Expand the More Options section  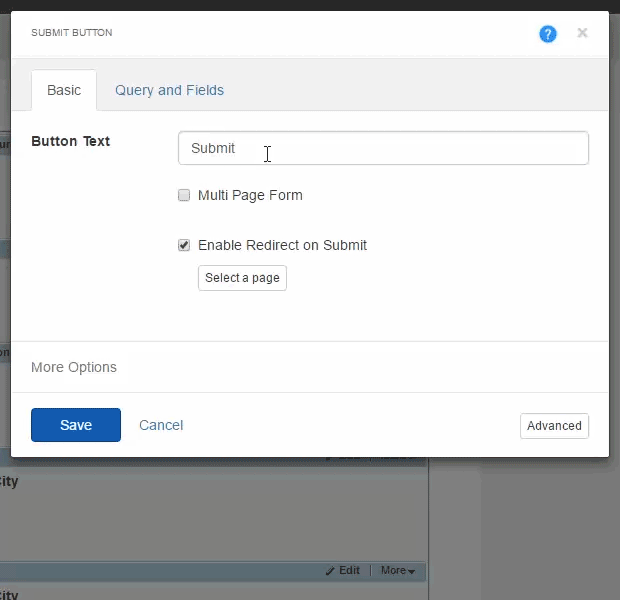pos(74,367)
